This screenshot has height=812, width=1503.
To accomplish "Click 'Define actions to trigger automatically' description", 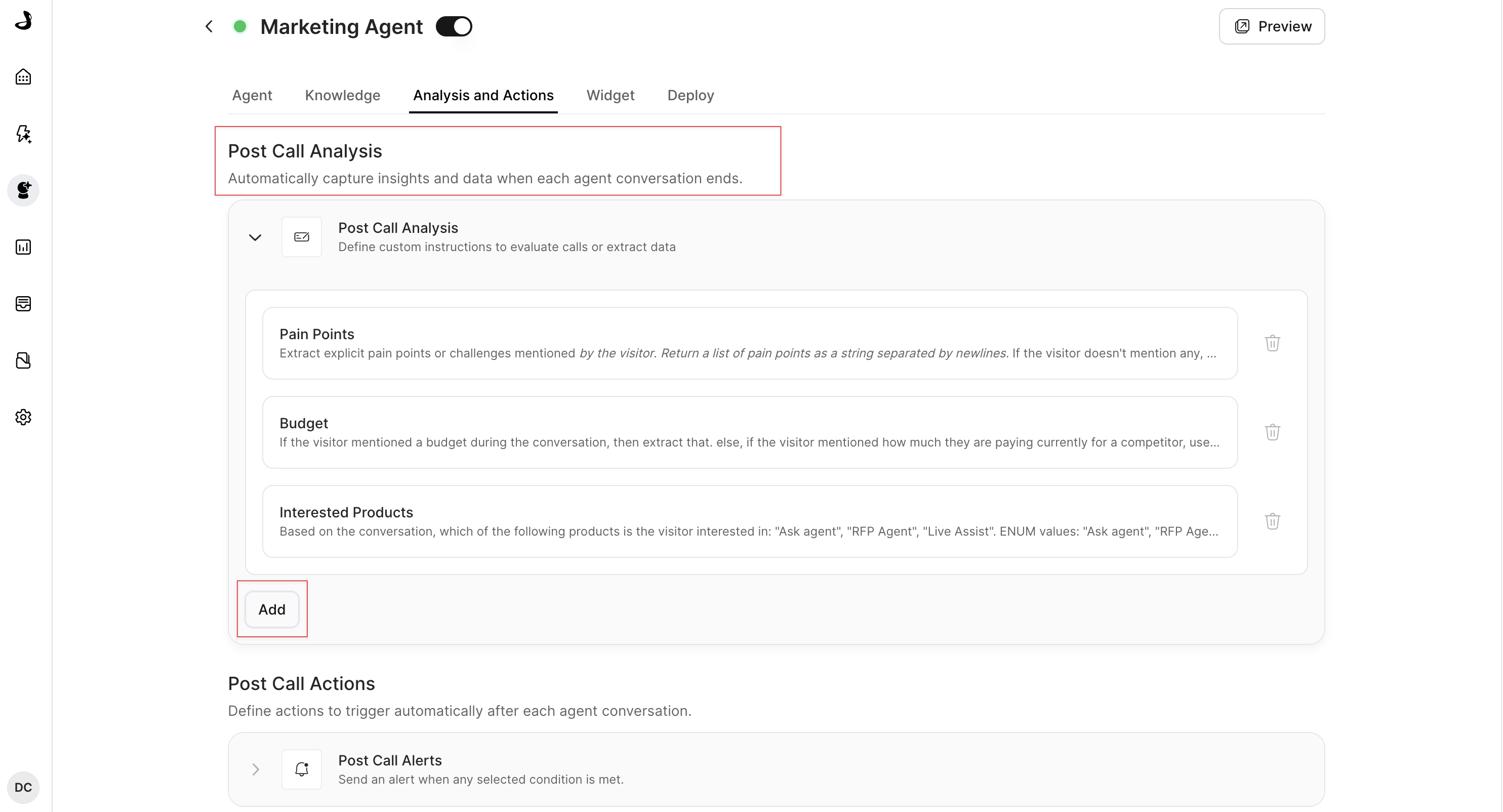I will pyautogui.click(x=460, y=711).
